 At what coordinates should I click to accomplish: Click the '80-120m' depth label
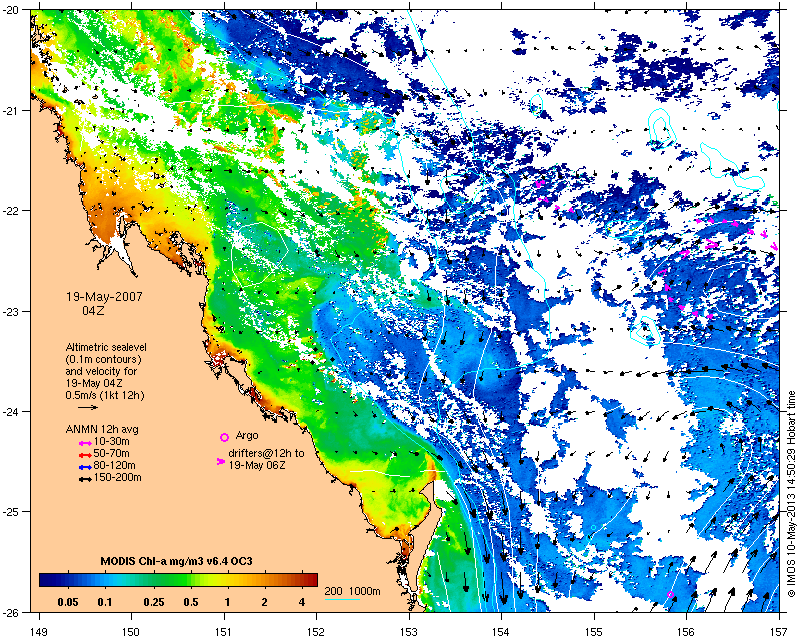114,465
